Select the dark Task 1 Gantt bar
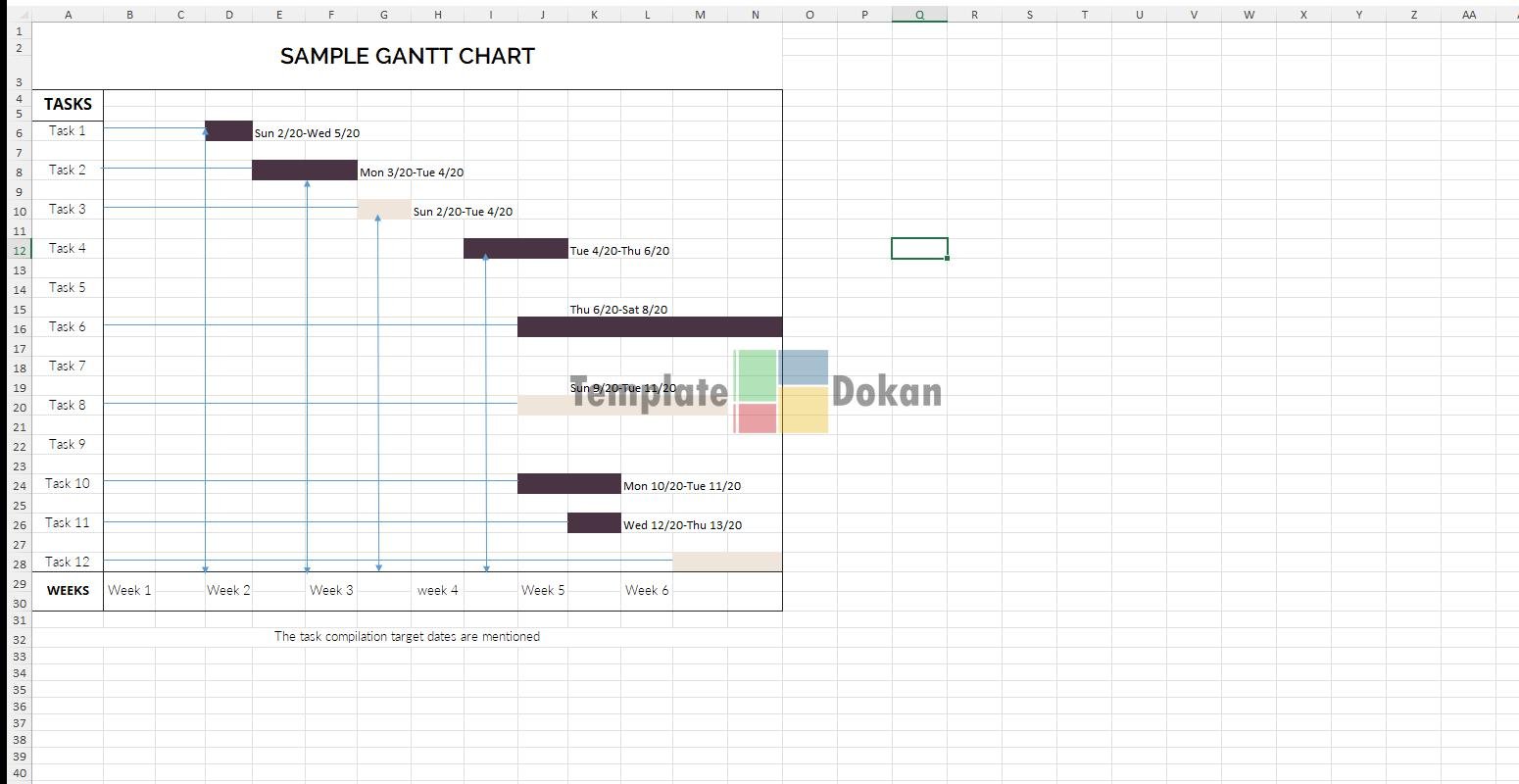The height and width of the screenshot is (784, 1519). [228, 131]
